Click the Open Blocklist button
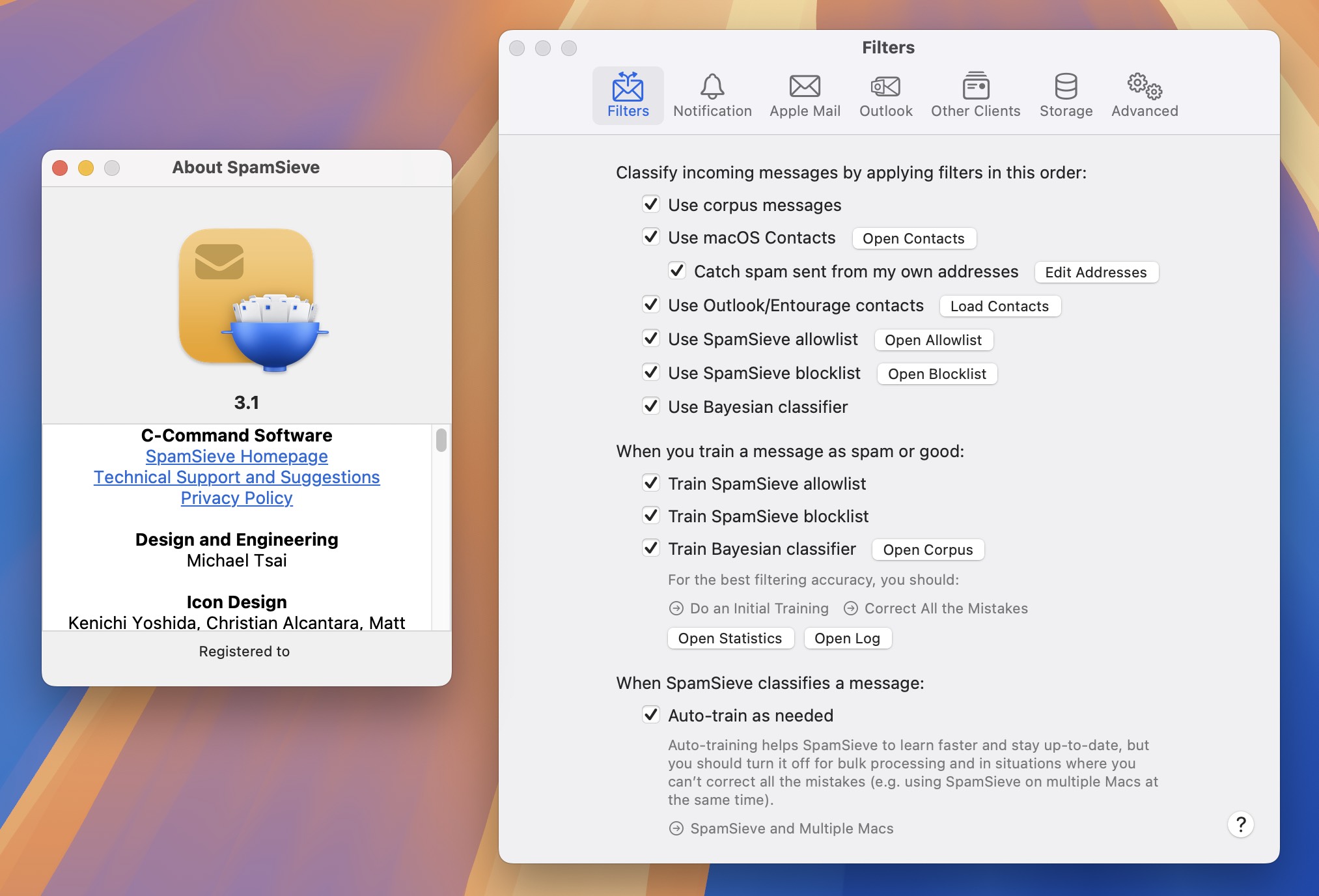 937,374
